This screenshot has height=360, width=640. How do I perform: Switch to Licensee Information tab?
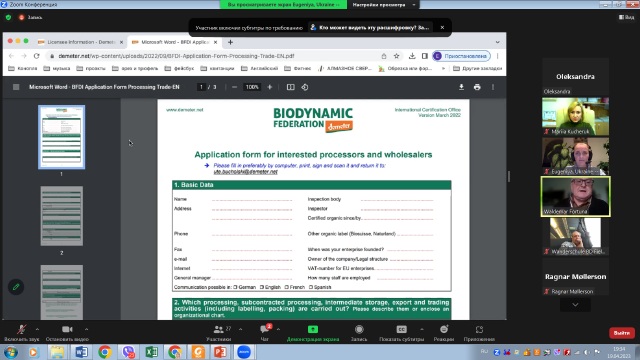point(80,42)
